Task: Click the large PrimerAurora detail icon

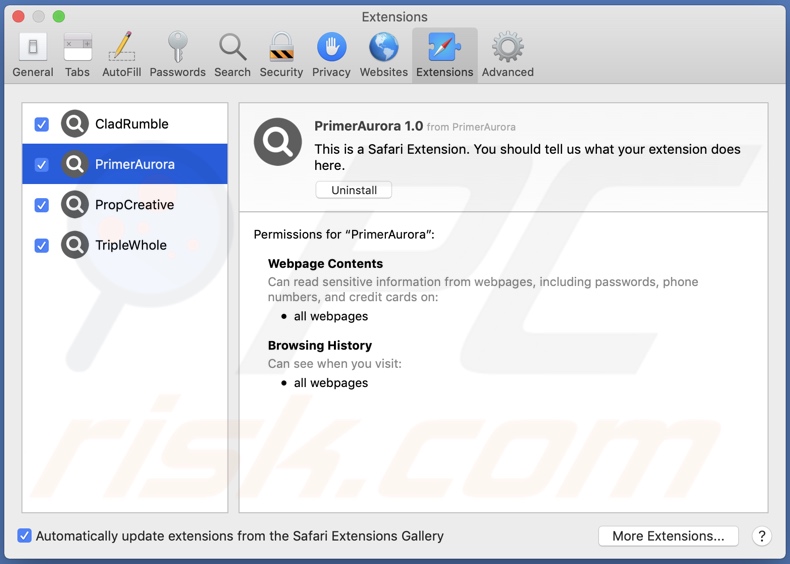Action: [x=278, y=142]
